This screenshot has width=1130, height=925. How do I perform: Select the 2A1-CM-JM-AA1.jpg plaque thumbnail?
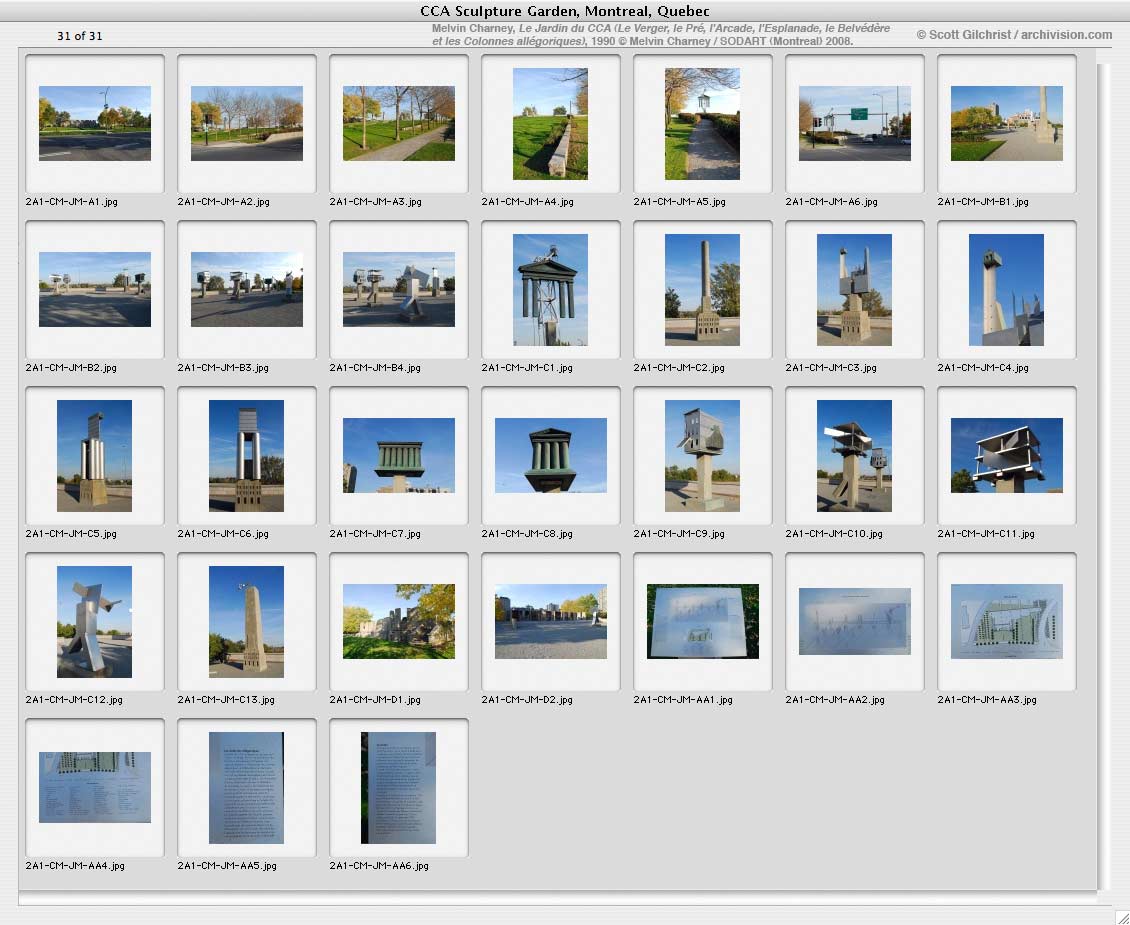[703, 621]
